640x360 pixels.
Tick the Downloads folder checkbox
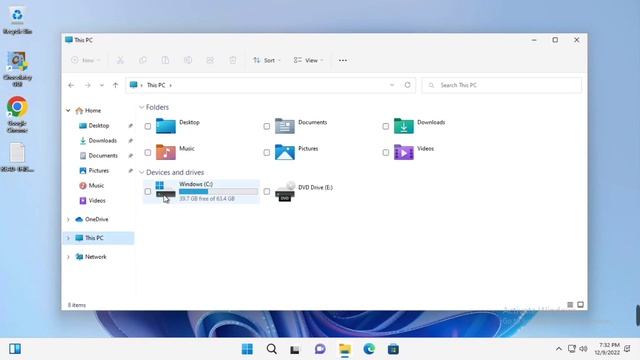[x=386, y=127]
